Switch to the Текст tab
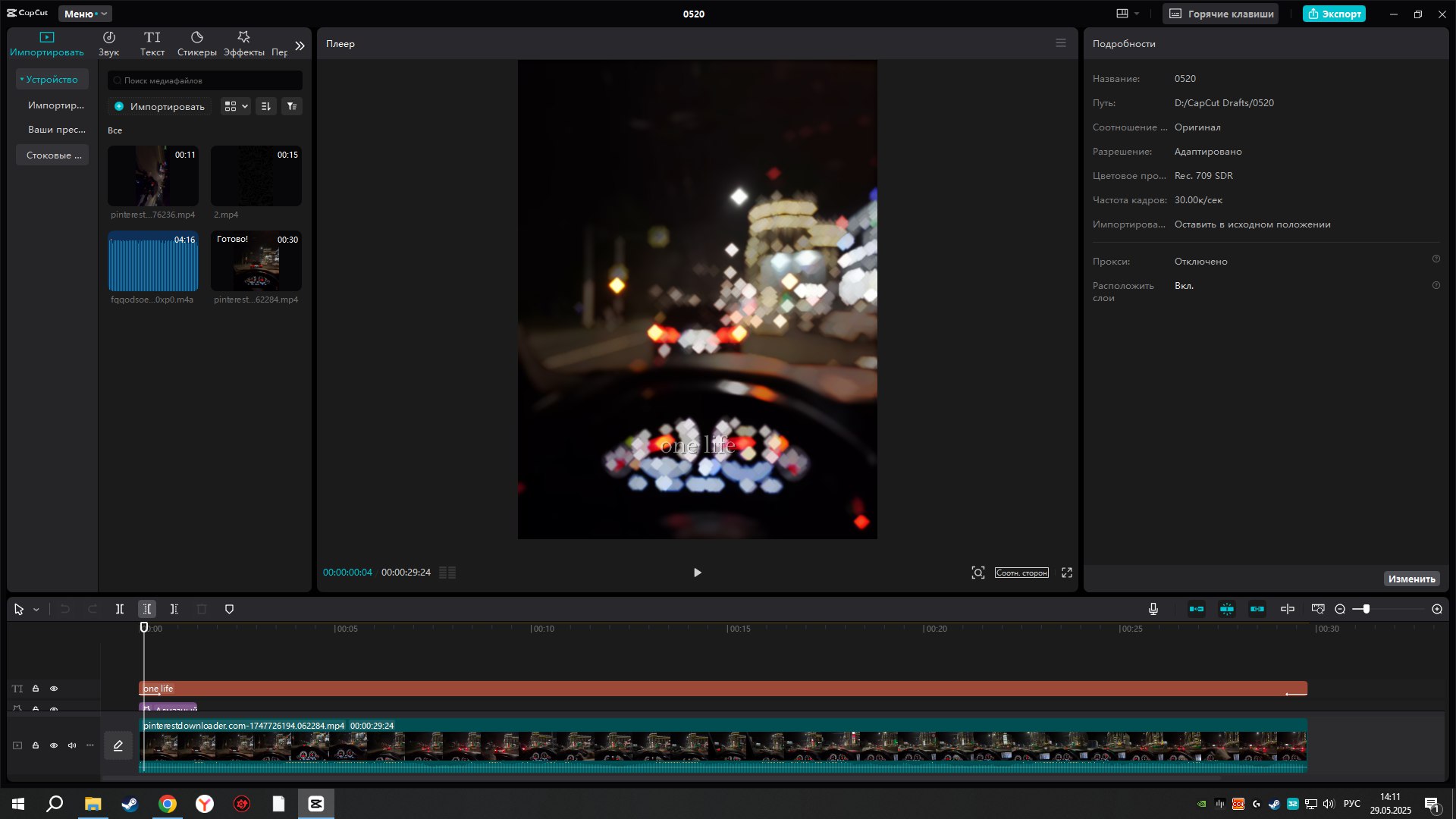 coord(152,44)
